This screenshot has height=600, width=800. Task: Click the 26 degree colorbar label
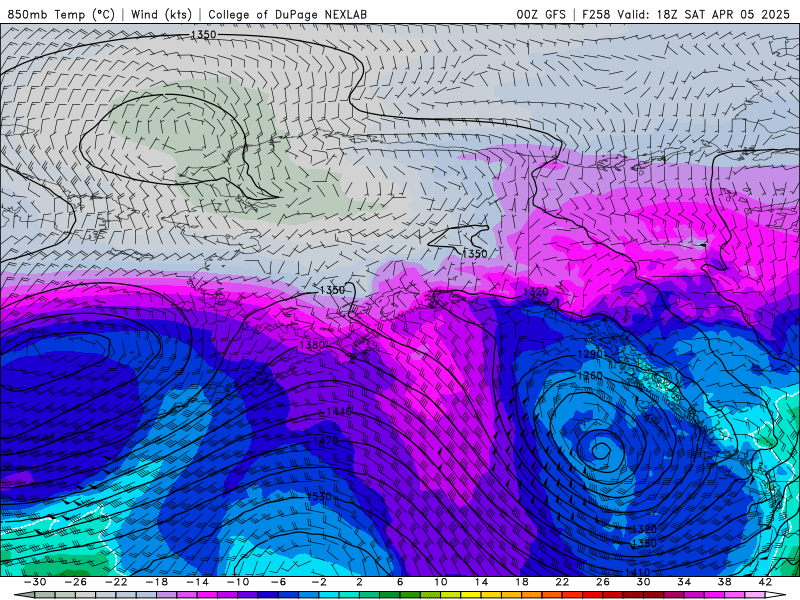tap(603, 582)
